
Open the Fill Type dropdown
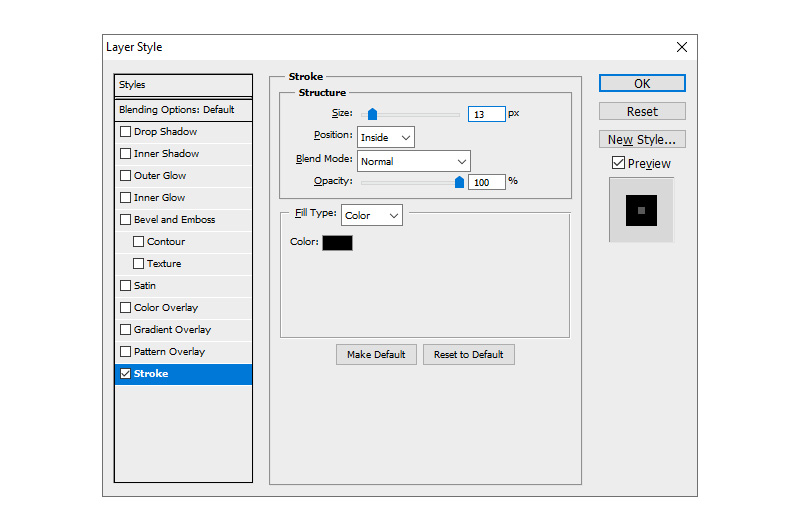click(371, 215)
